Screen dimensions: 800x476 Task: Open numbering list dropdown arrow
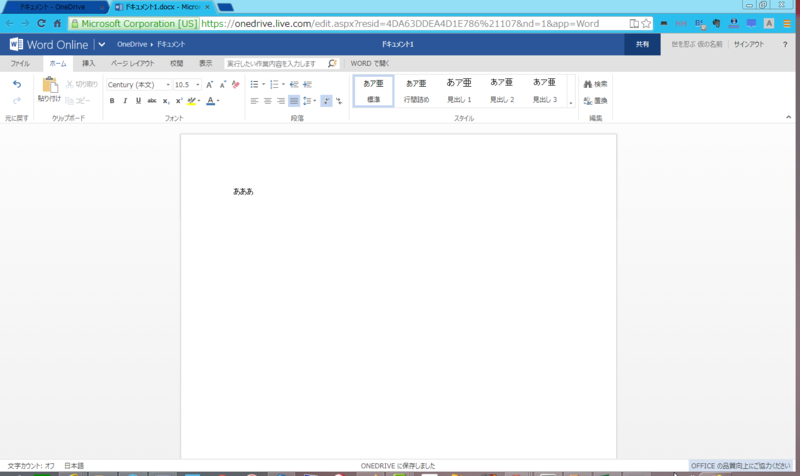pyautogui.click(x=283, y=84)
